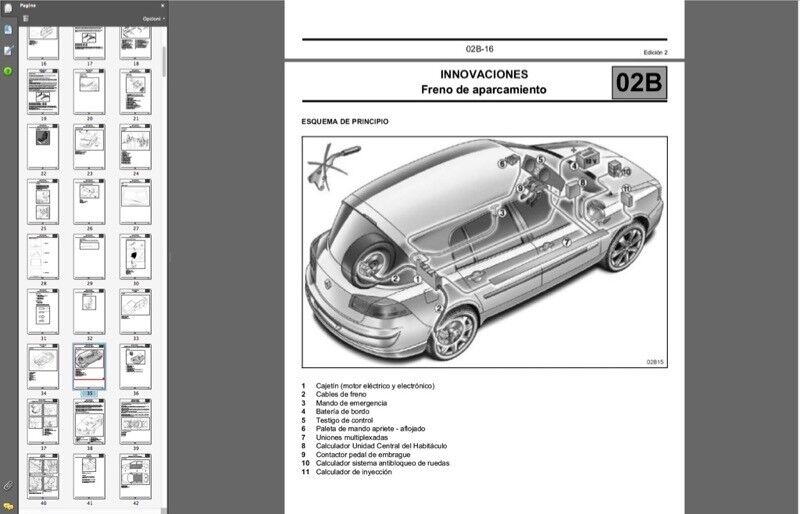
Task: Open the Bookmarks panel icon
Action: (x=8, y=30)
